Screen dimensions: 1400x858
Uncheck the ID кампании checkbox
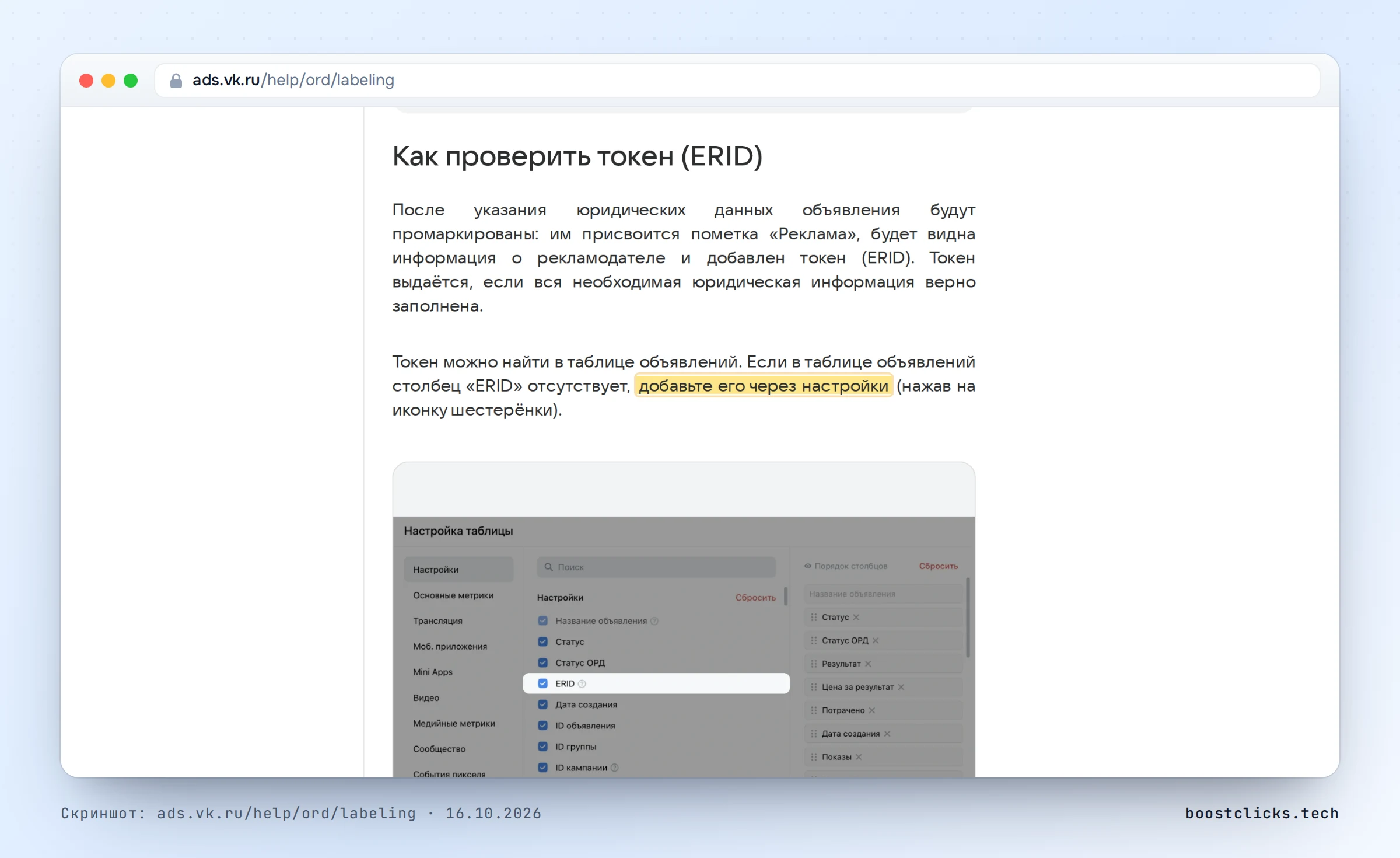543,768
